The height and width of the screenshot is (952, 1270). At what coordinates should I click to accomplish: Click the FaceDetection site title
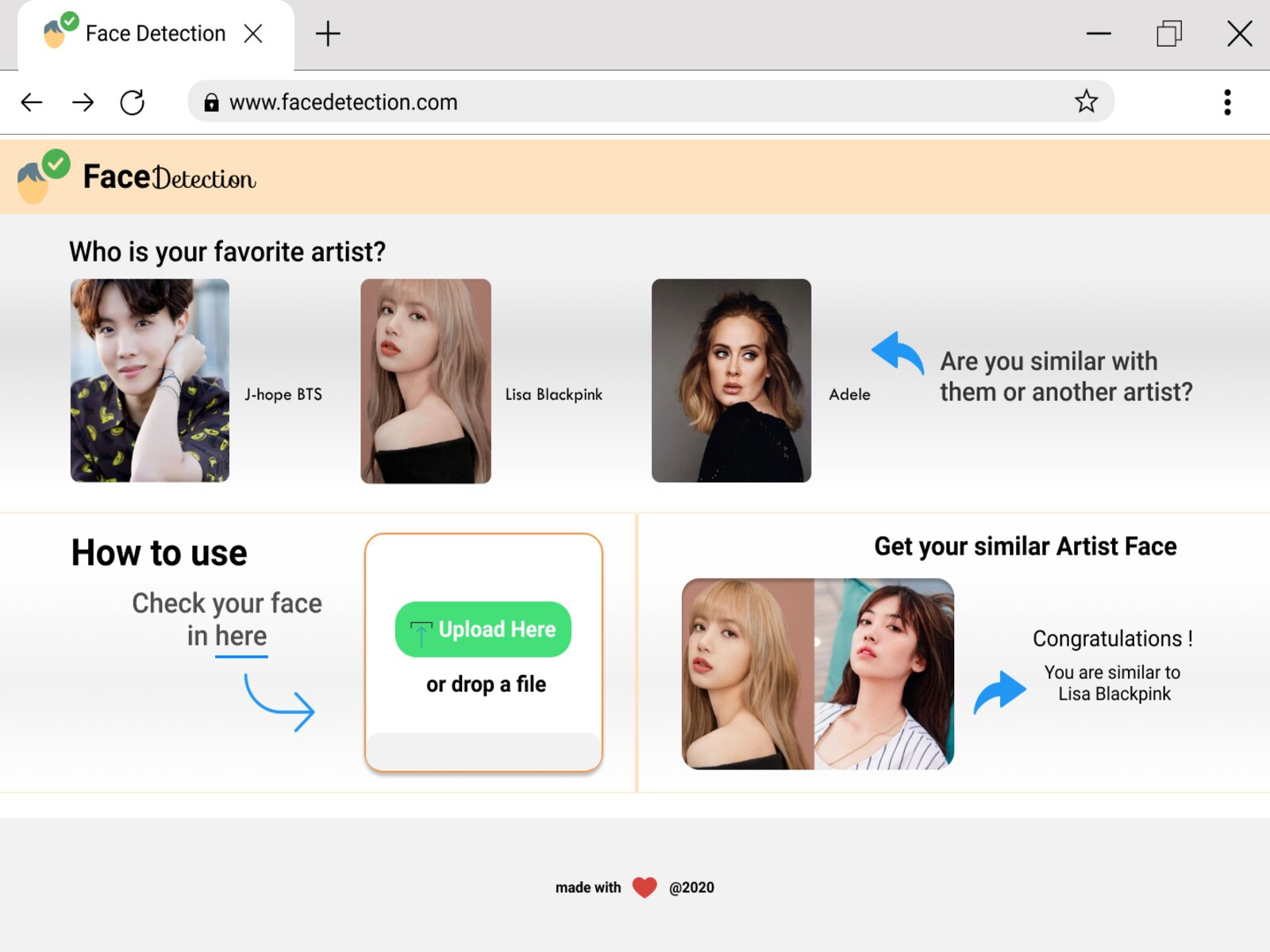(x=170, y=178)
